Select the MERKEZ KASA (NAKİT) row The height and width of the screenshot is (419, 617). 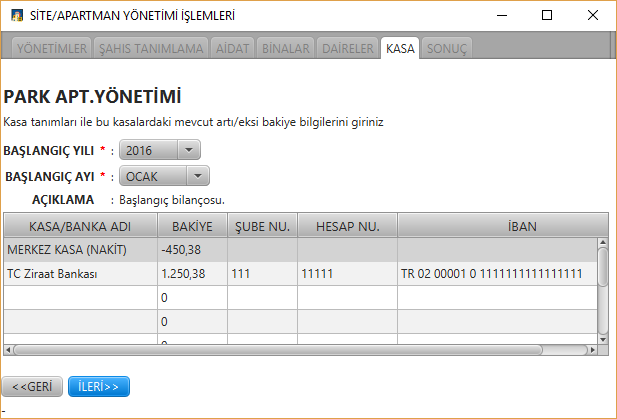80,249
